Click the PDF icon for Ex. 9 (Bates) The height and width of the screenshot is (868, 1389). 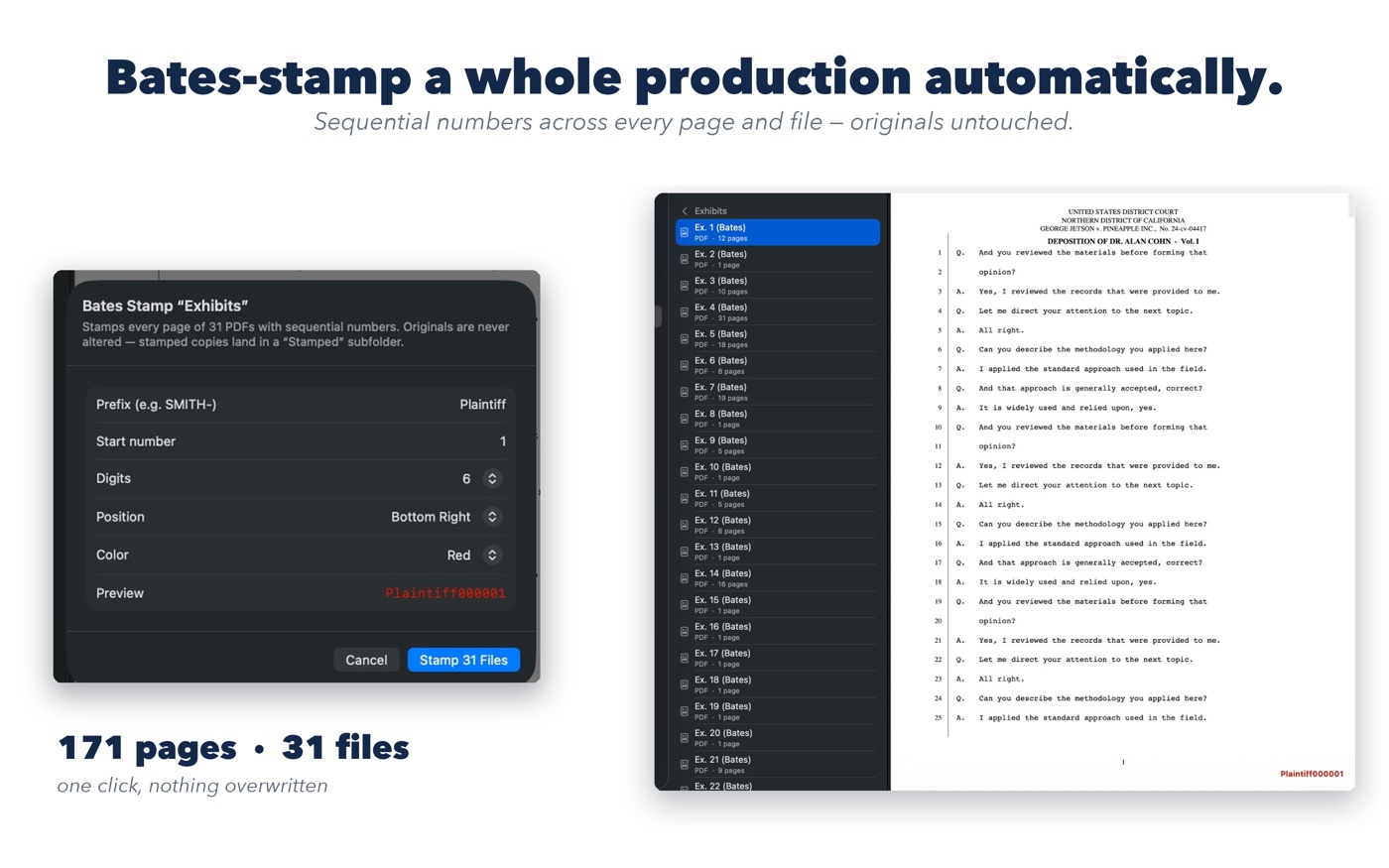pyautogui.click(x=685, y=445)
